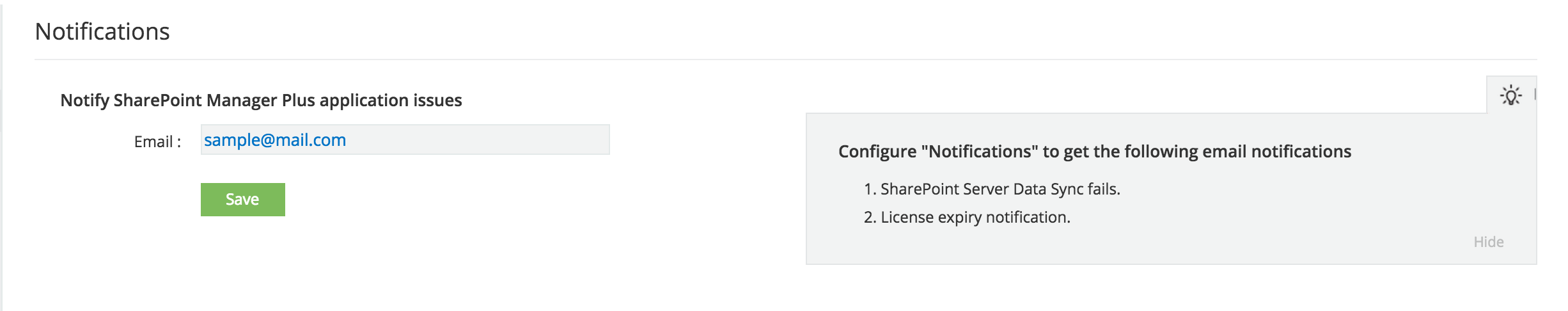Click the Notifications page heading
Screen dimensions: 1568x311
[102, 31]
